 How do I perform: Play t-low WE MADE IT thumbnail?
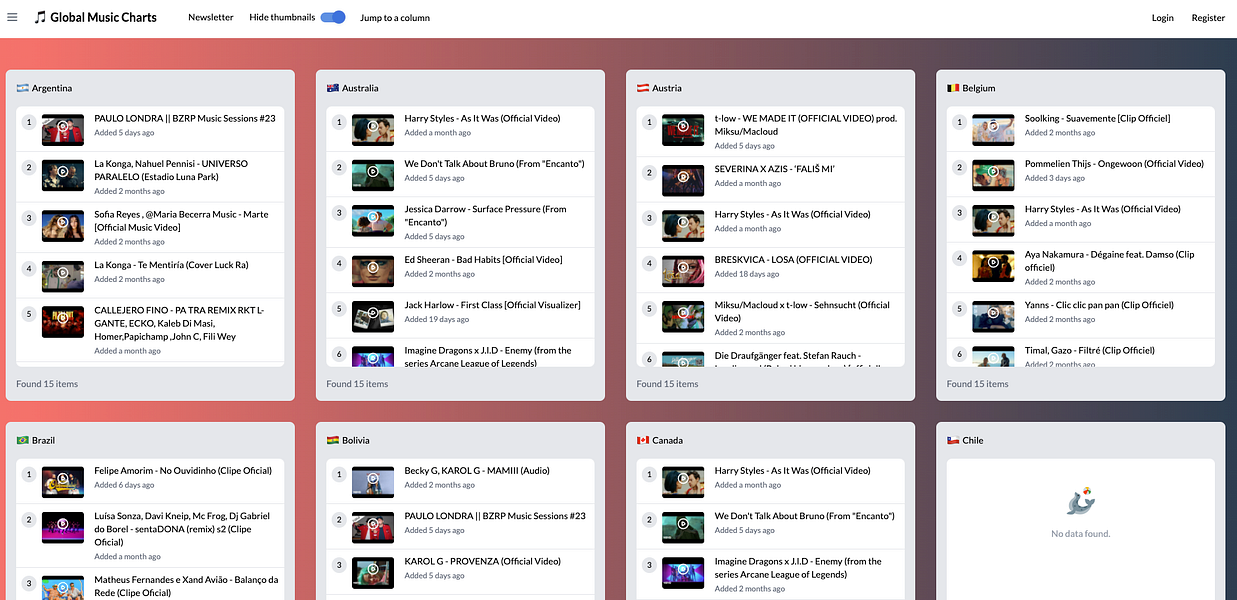[x=683, y=128]
